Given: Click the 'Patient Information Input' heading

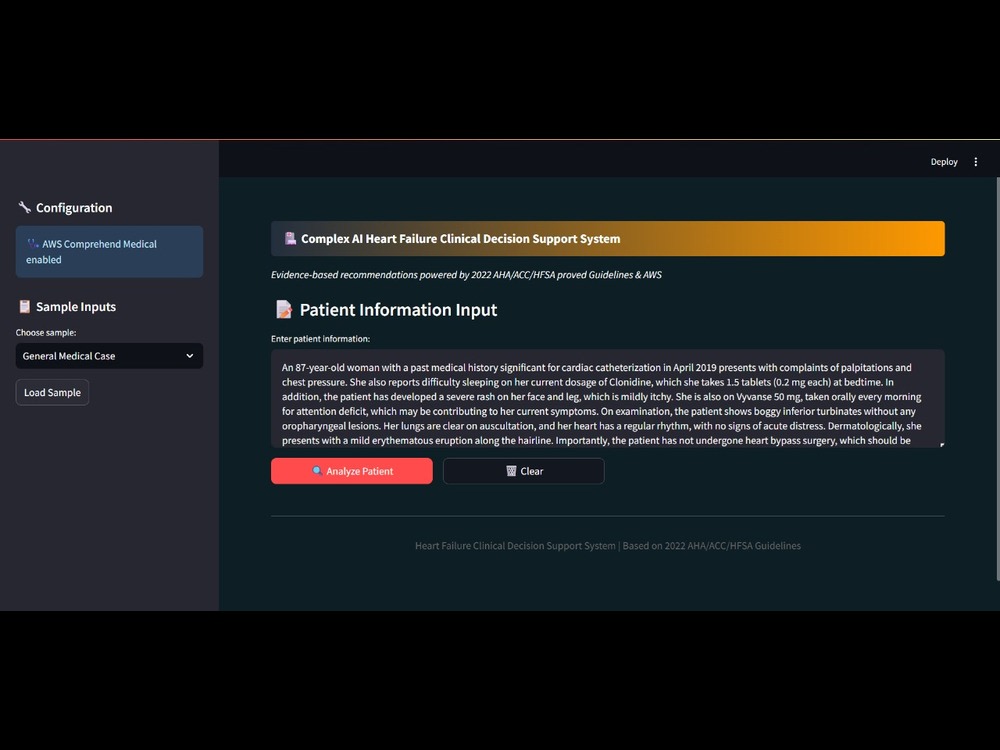Looking at the screenshot, I should (398, 310).
